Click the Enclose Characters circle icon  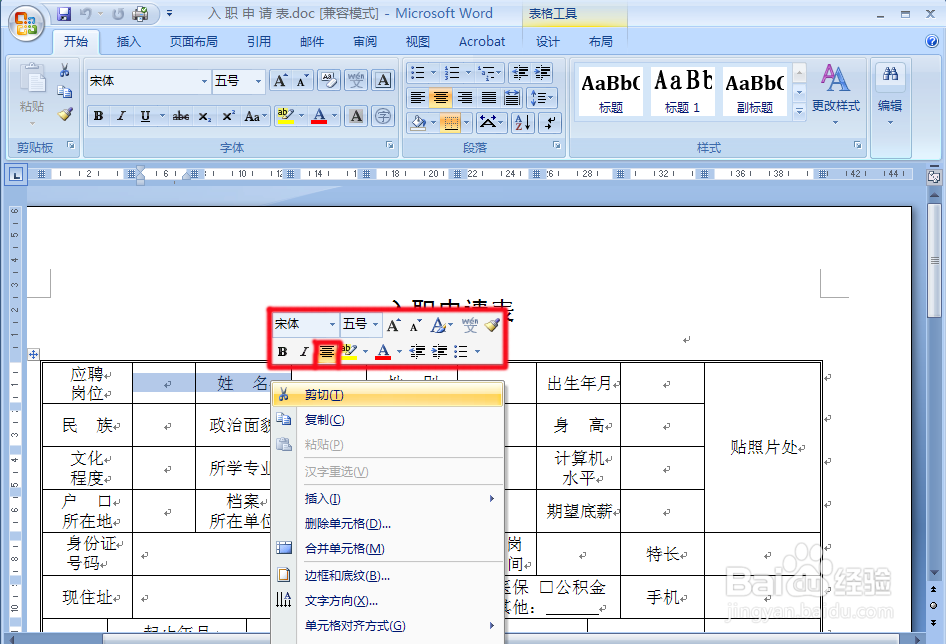pyautogui.click(x=383, y=116)
